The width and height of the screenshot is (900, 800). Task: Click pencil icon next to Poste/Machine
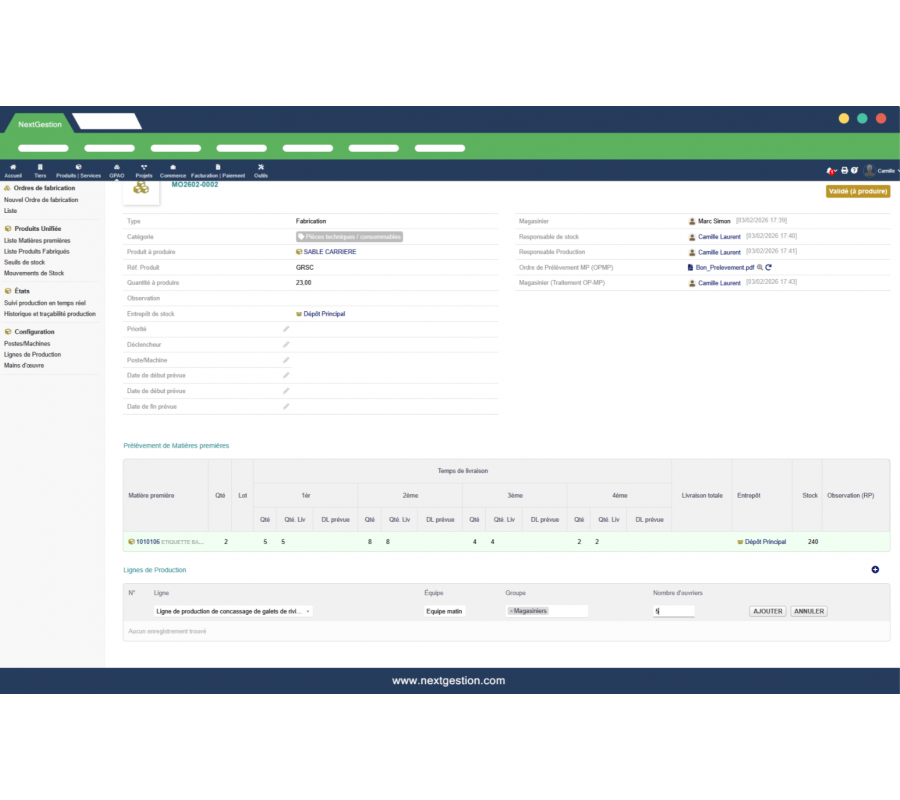[x=286, y=360]
